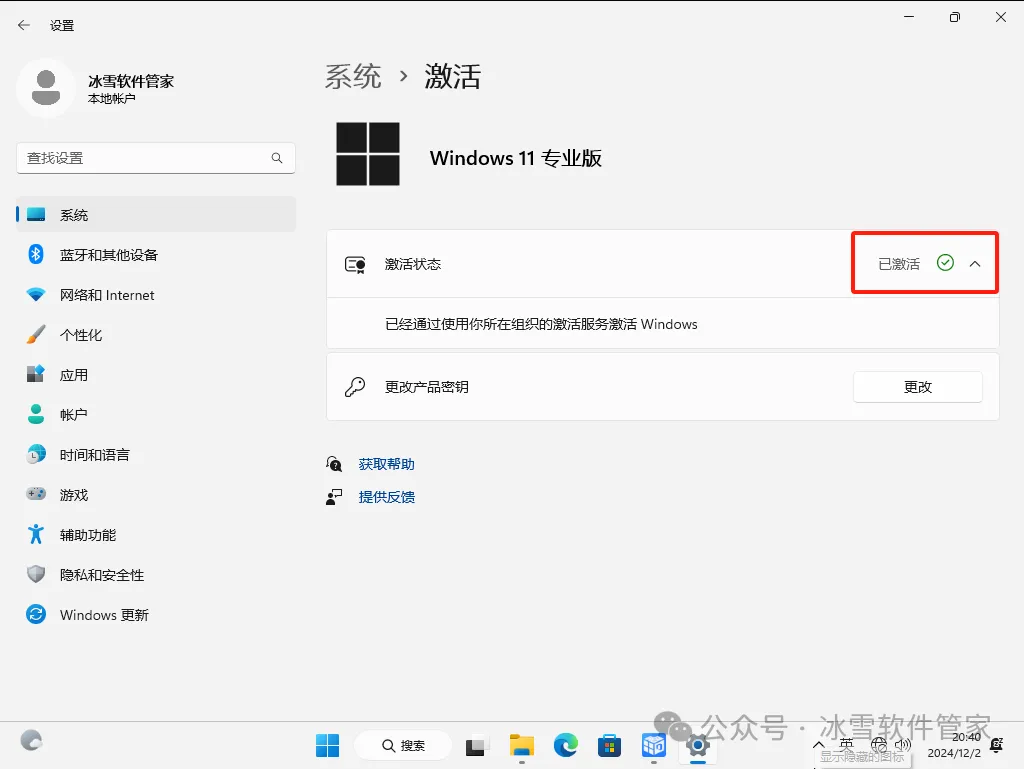
Task: Click the search magnifier in settings box
Action: [x=277, y=158]
